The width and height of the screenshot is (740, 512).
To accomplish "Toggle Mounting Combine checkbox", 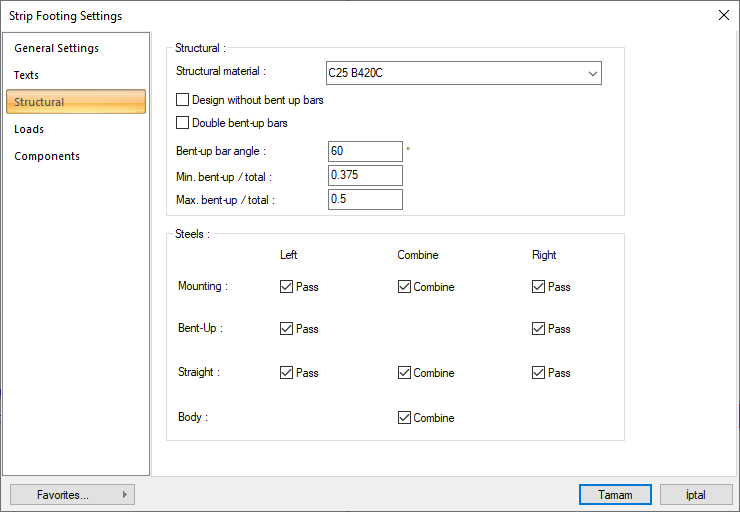I will click(404, 287).
